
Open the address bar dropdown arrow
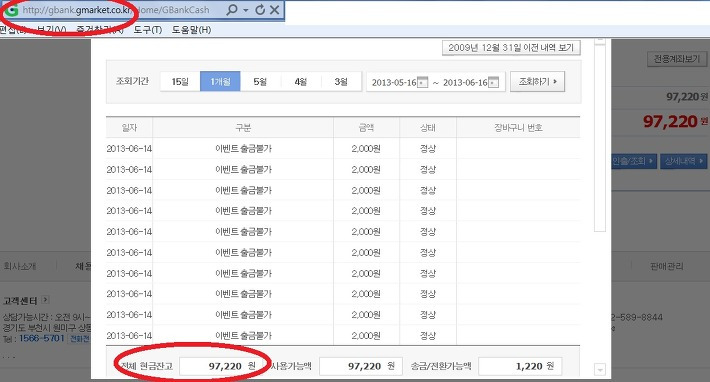point(246,10)
